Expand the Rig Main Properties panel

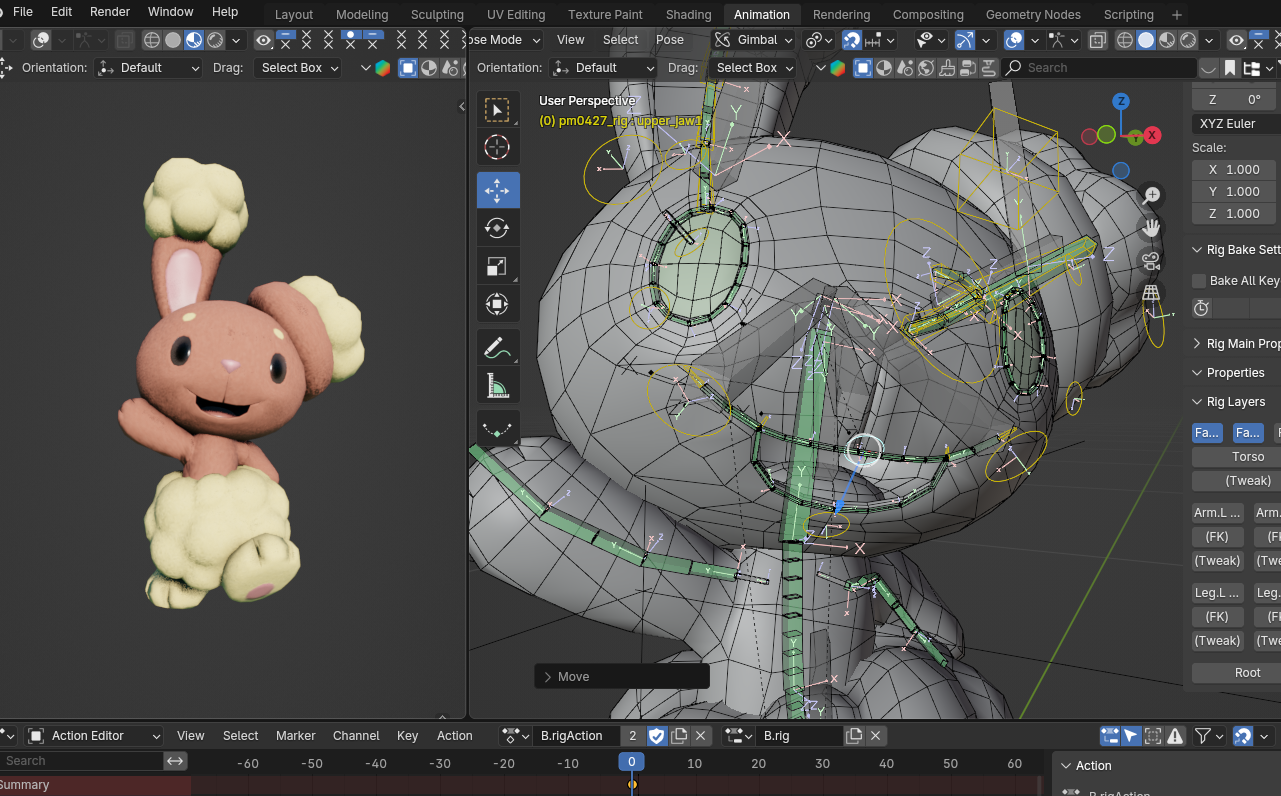tap(1236, 343)
